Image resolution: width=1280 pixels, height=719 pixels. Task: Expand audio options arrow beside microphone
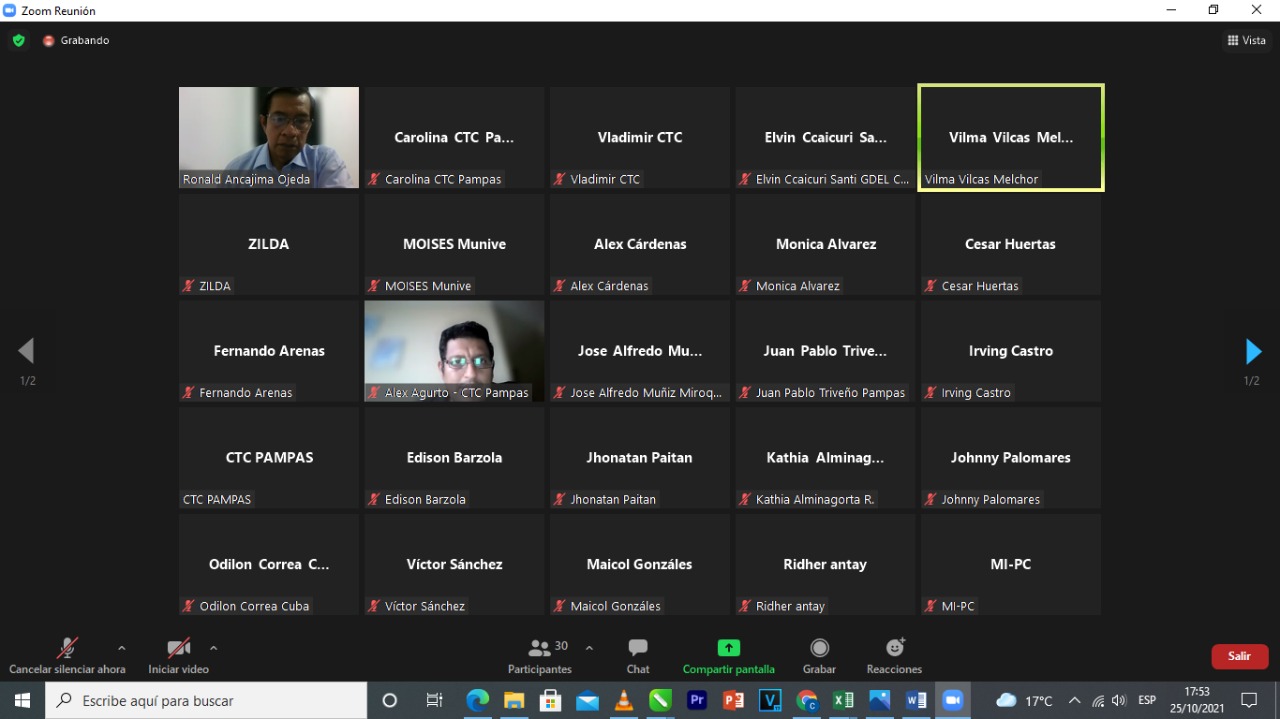122,648
